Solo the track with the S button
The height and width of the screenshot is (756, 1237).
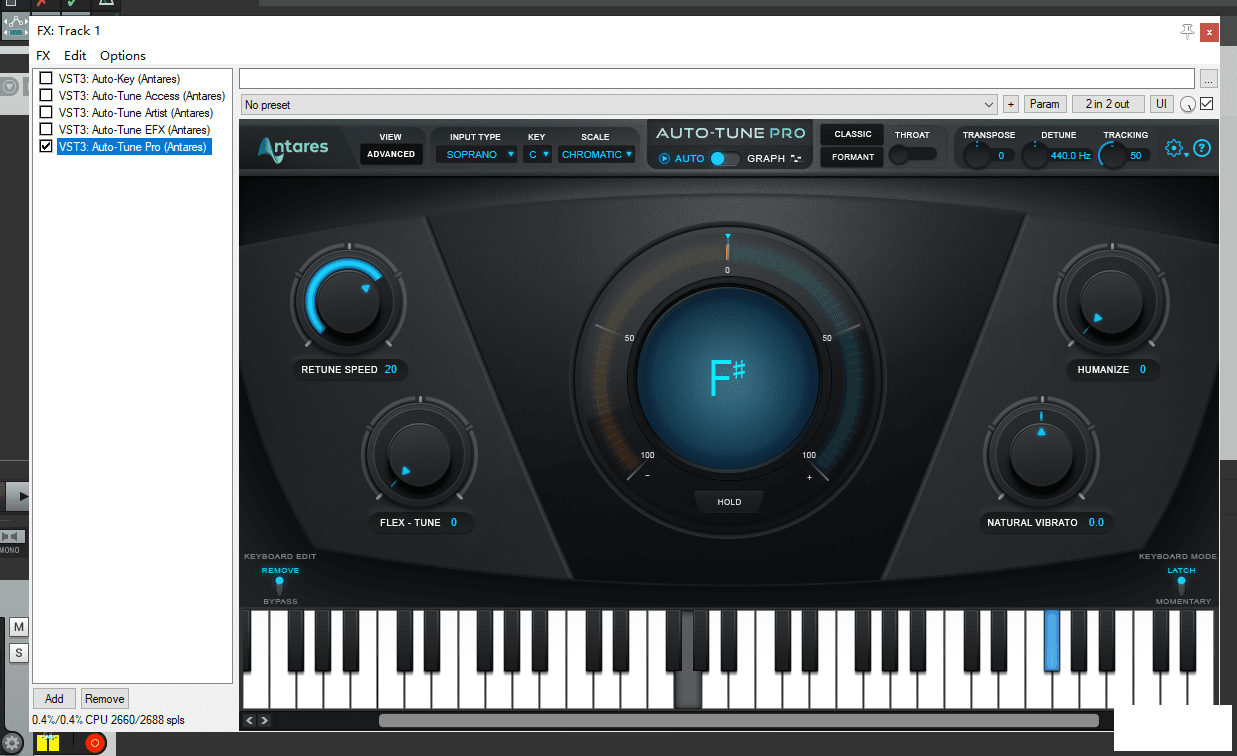[x=19, y=653]
